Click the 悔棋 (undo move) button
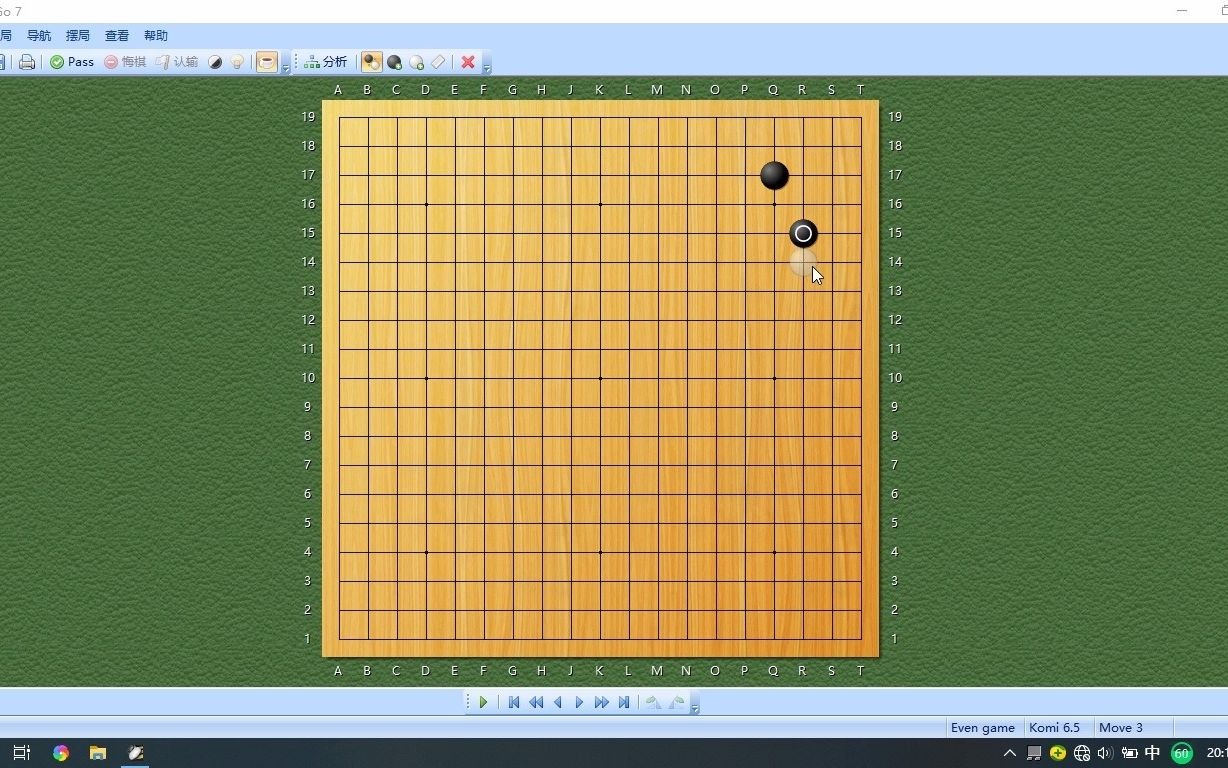1228x768 pixels. tap(126, 62)
